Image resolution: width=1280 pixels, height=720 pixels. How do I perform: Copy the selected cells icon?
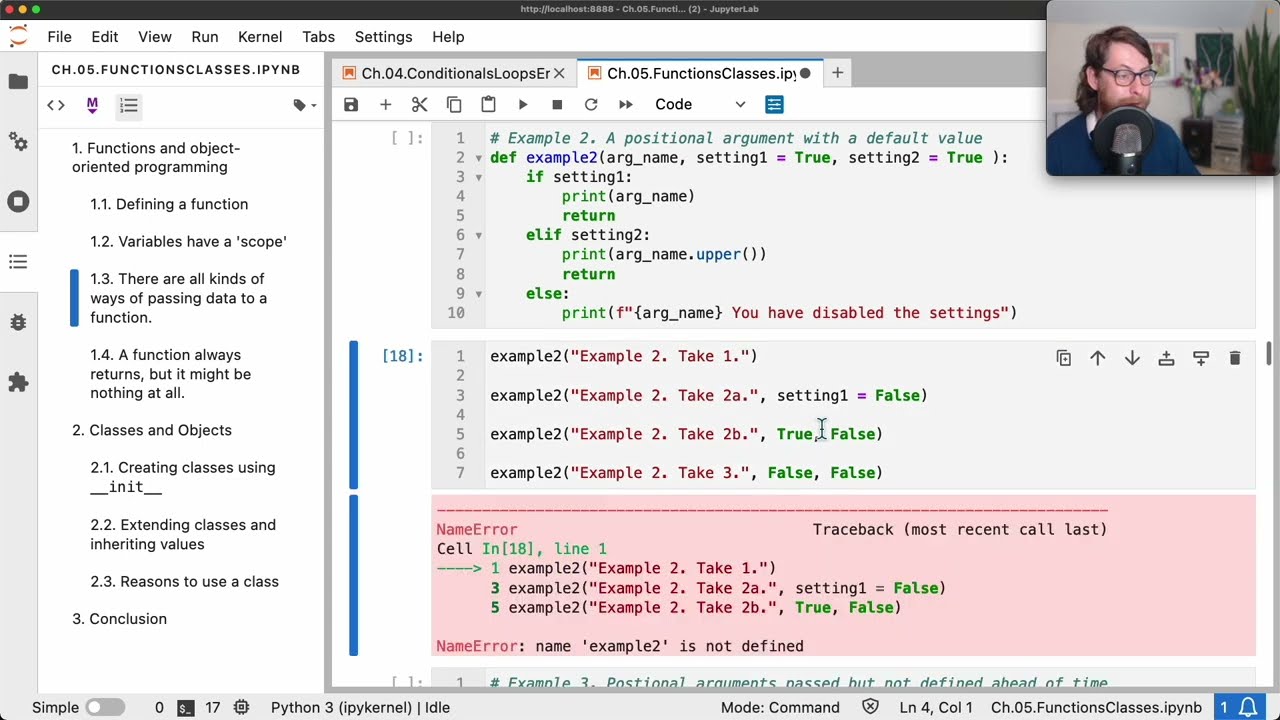point(454,104)
